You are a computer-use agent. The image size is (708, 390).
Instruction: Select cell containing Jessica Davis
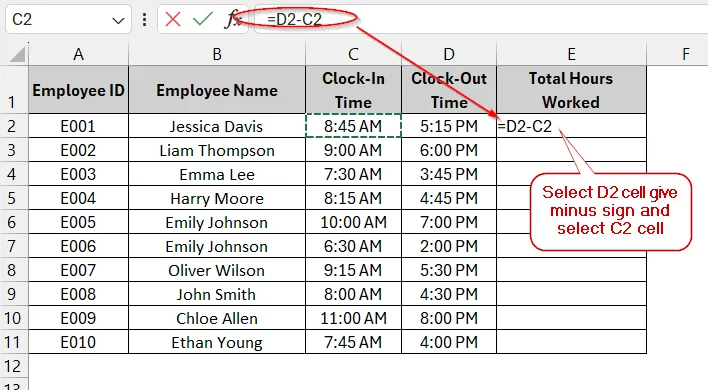coord(217,126)
